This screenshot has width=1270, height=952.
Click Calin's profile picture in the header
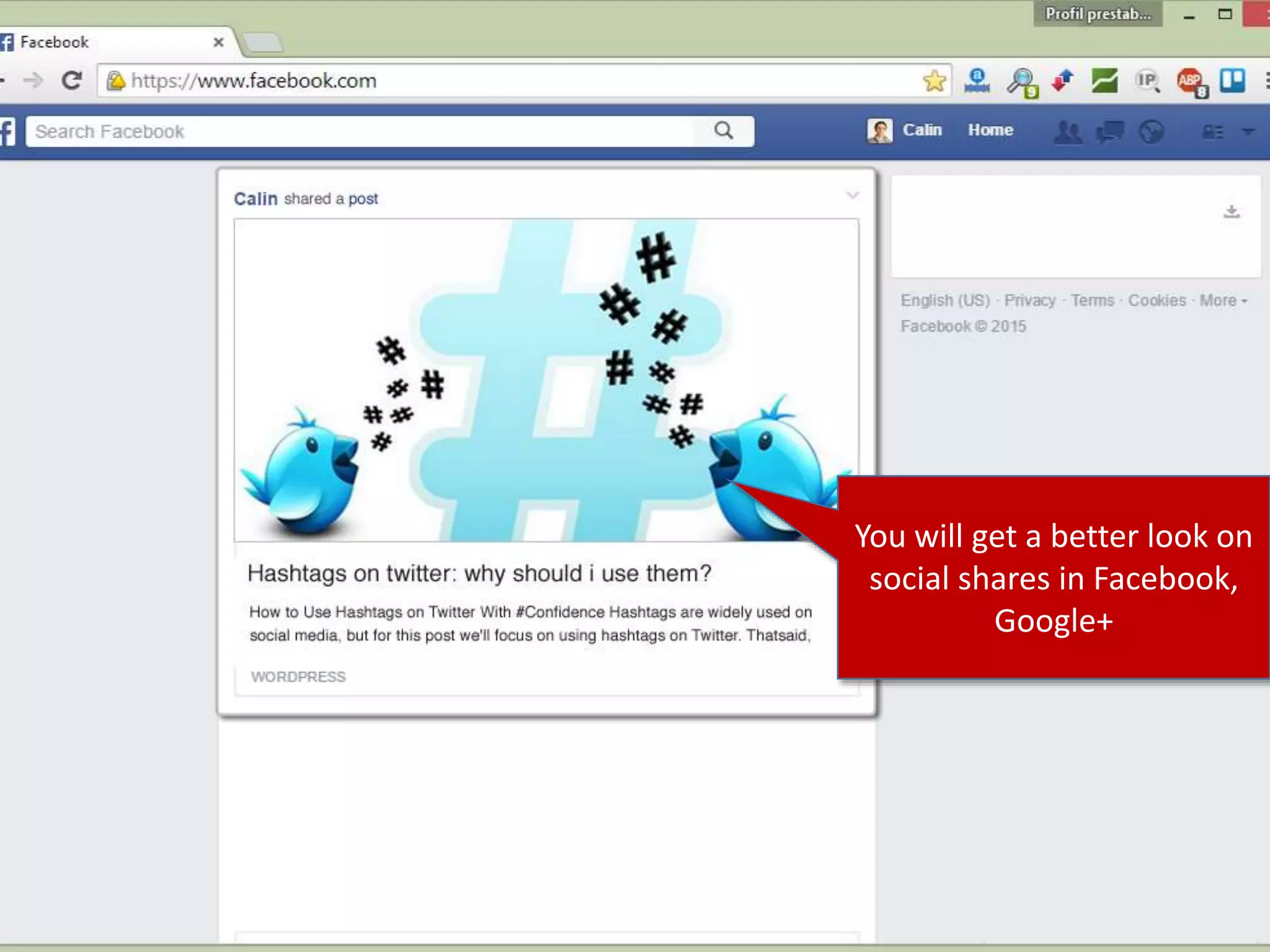click(x=879, y=131)
